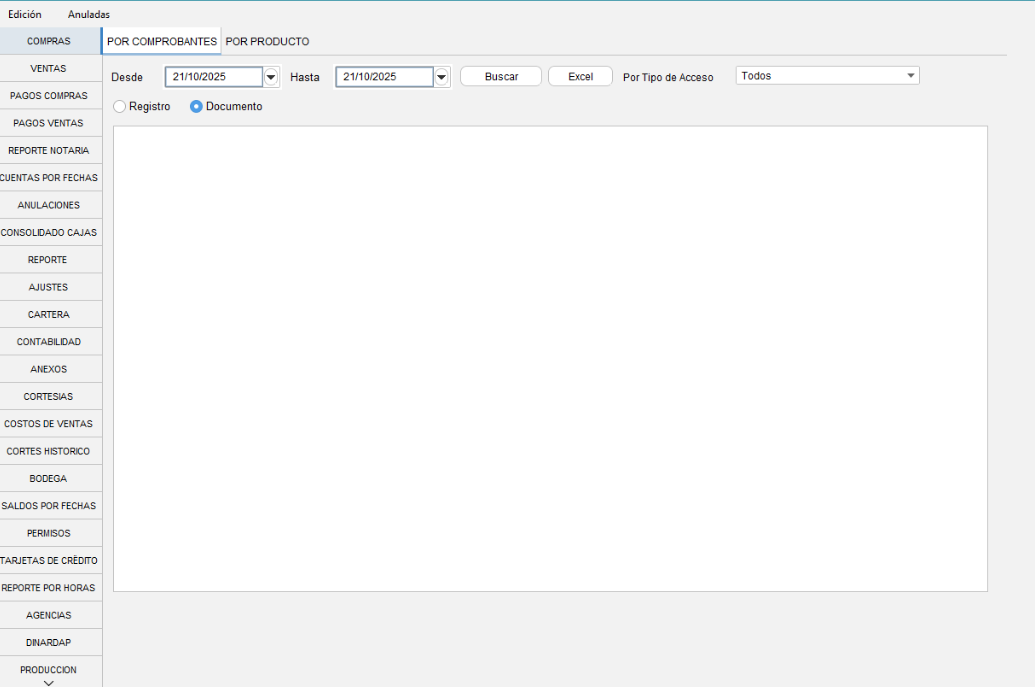
Task: Open the CONTABILIDAD sidebar section
Action: click(49, 342)
